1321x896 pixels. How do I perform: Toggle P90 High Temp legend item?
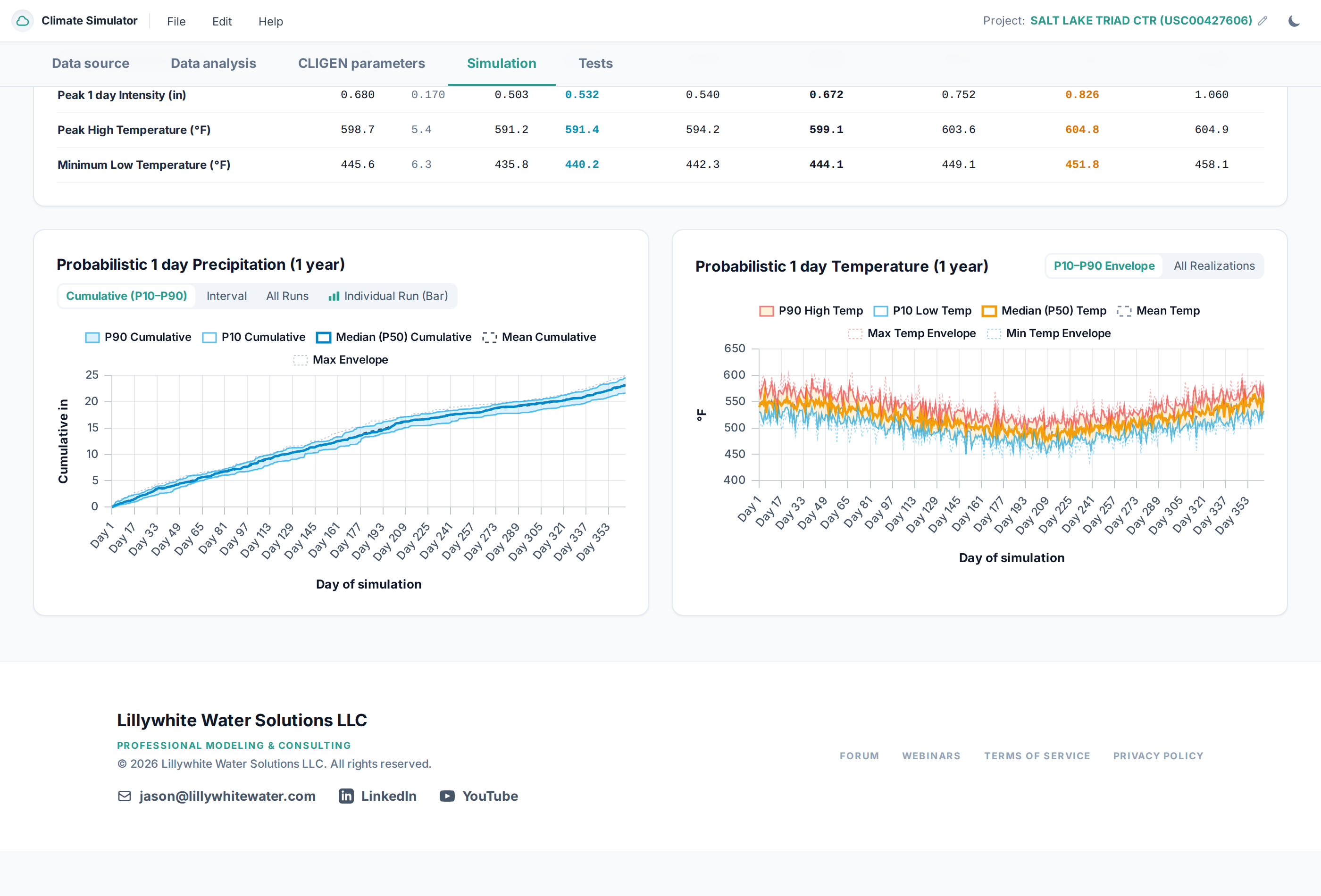click(x=811, y=311)
